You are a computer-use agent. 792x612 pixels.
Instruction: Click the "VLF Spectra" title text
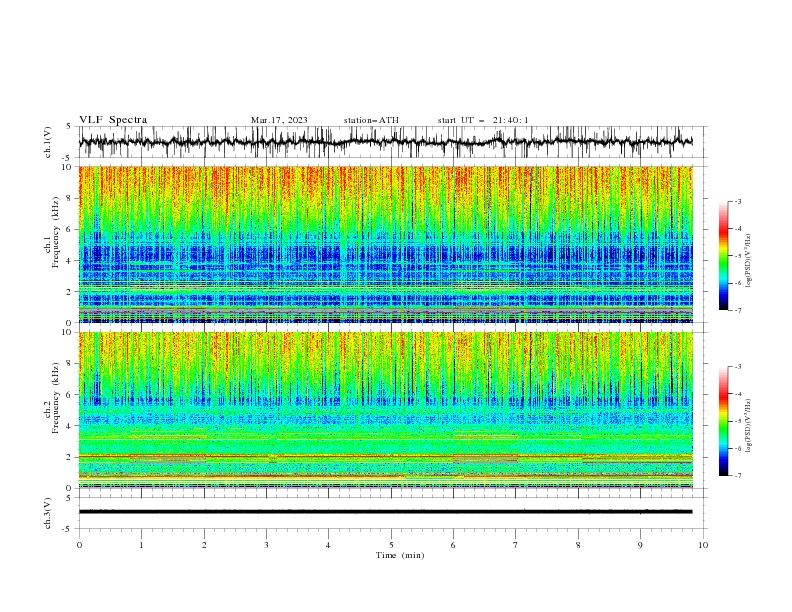click(x=113, y=120)
